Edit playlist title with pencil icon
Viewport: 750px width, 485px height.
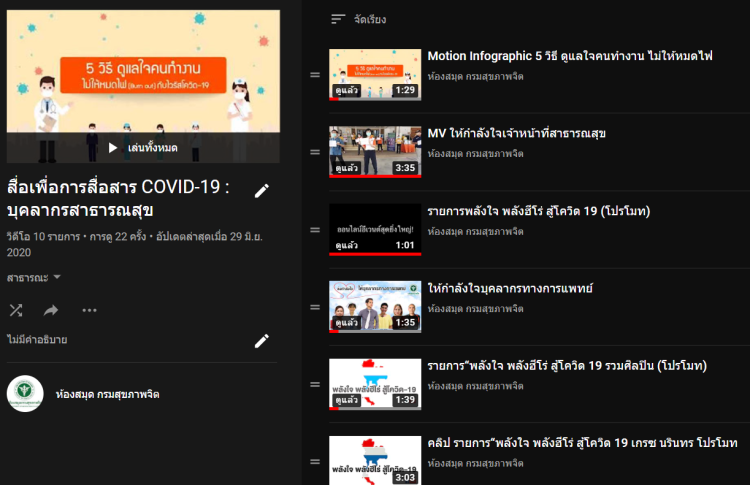pyautogui.click(x=262, y=191)
